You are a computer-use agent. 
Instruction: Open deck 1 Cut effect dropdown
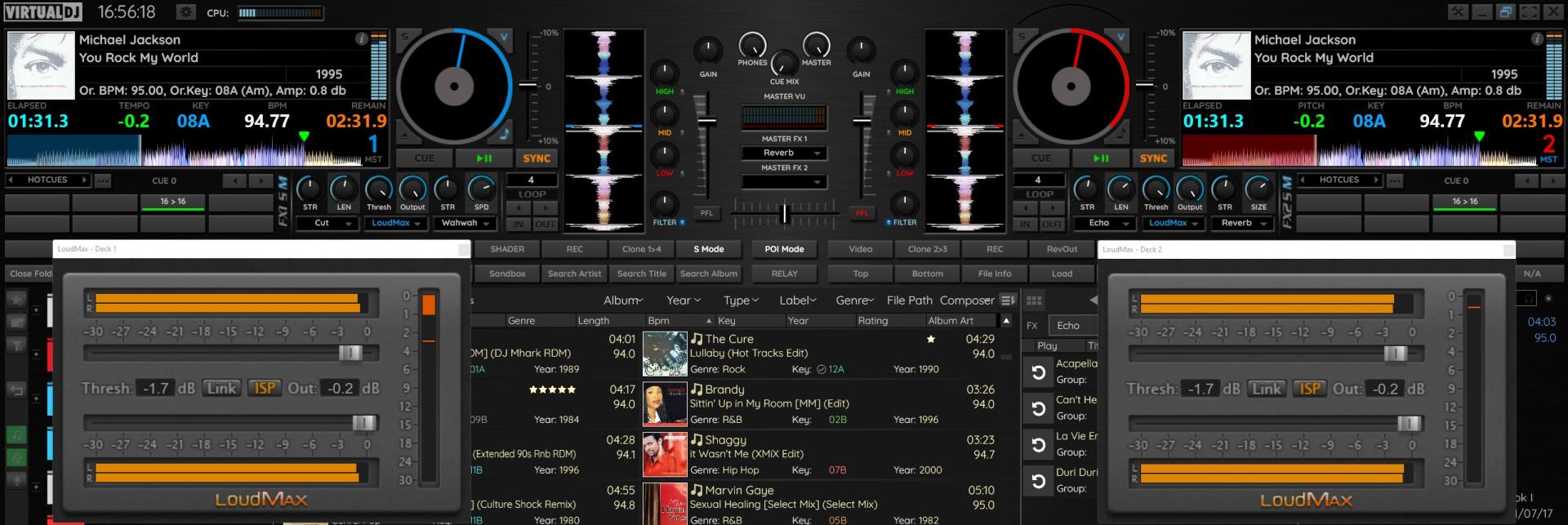tap(327, 223)
